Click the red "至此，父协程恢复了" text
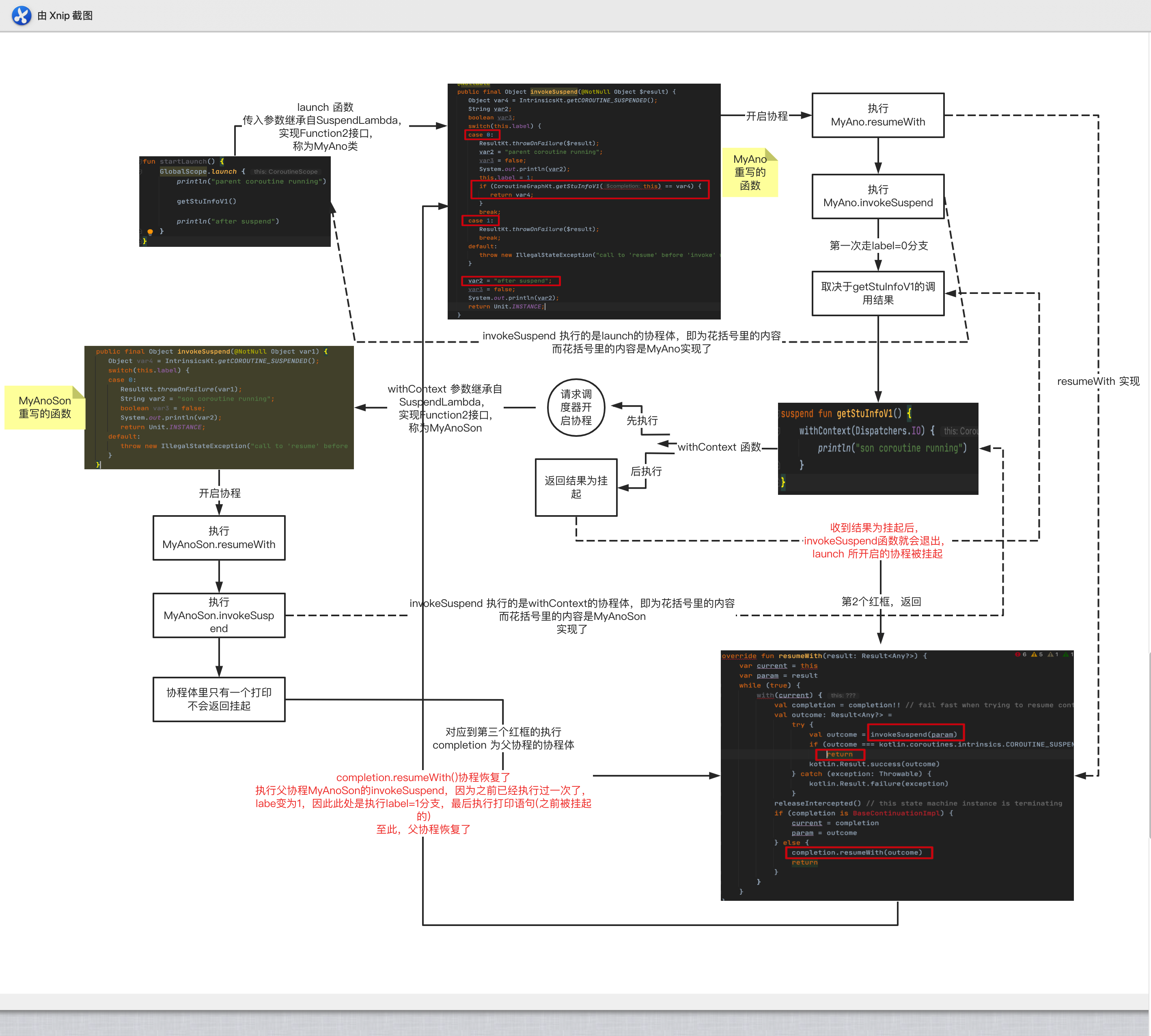This screenshot has width=1151, height=1036. tap(423, 829)
